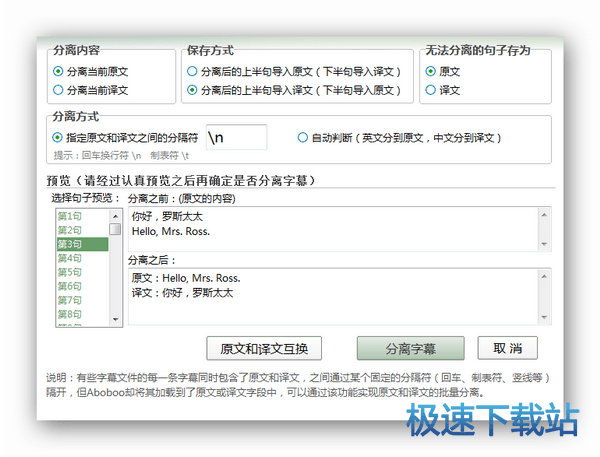
Task: Click the 原文和译文互换 button
Action: (264, 348)
